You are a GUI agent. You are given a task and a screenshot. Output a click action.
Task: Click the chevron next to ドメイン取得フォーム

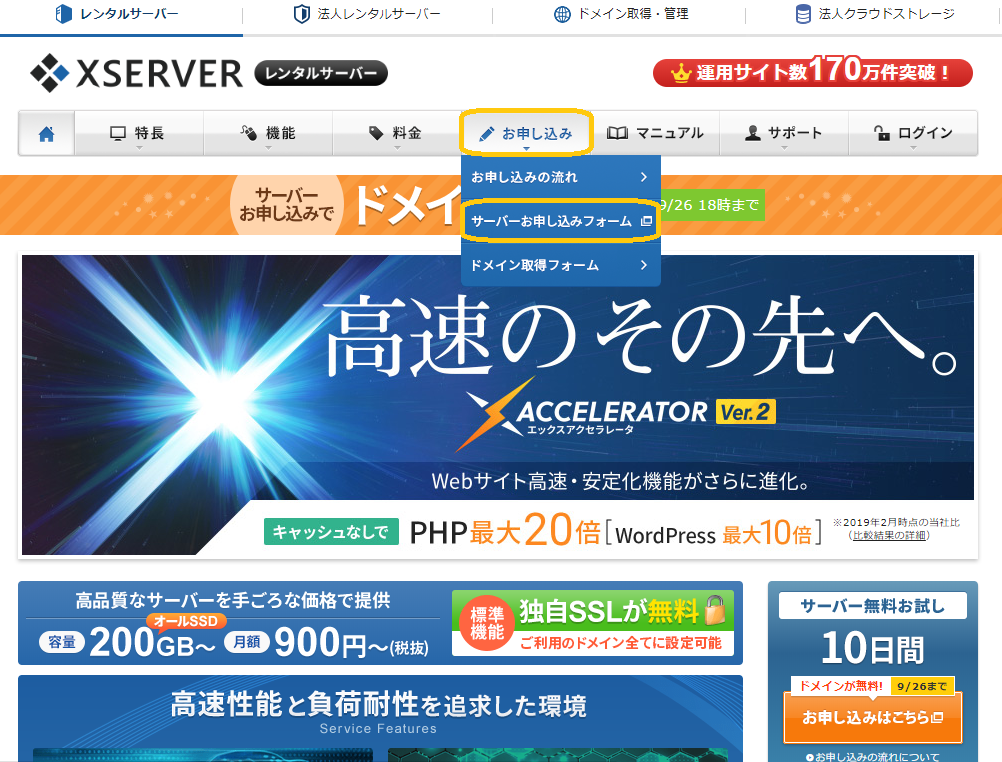(x=644, y=265)
